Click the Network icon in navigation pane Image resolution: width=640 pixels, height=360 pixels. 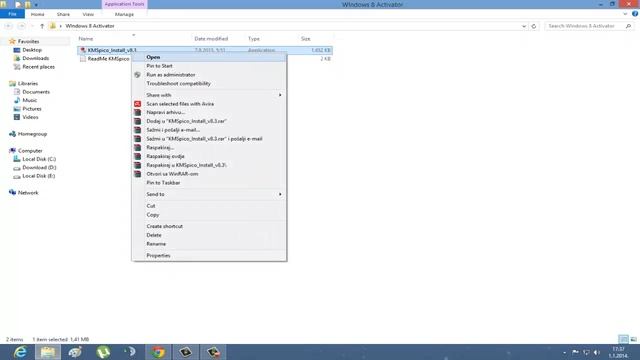click(x=13, y=192)
